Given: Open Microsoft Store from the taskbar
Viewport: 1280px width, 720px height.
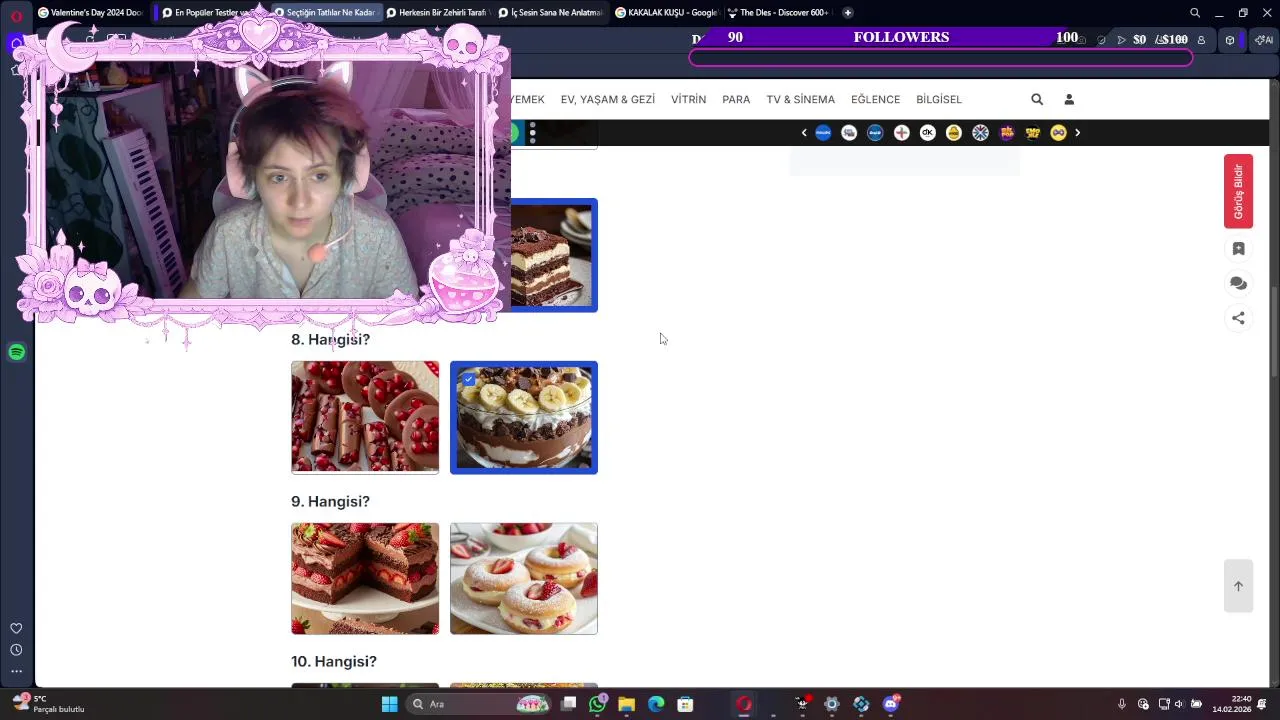Looking at the screenshot, I should tap(685, 704).
